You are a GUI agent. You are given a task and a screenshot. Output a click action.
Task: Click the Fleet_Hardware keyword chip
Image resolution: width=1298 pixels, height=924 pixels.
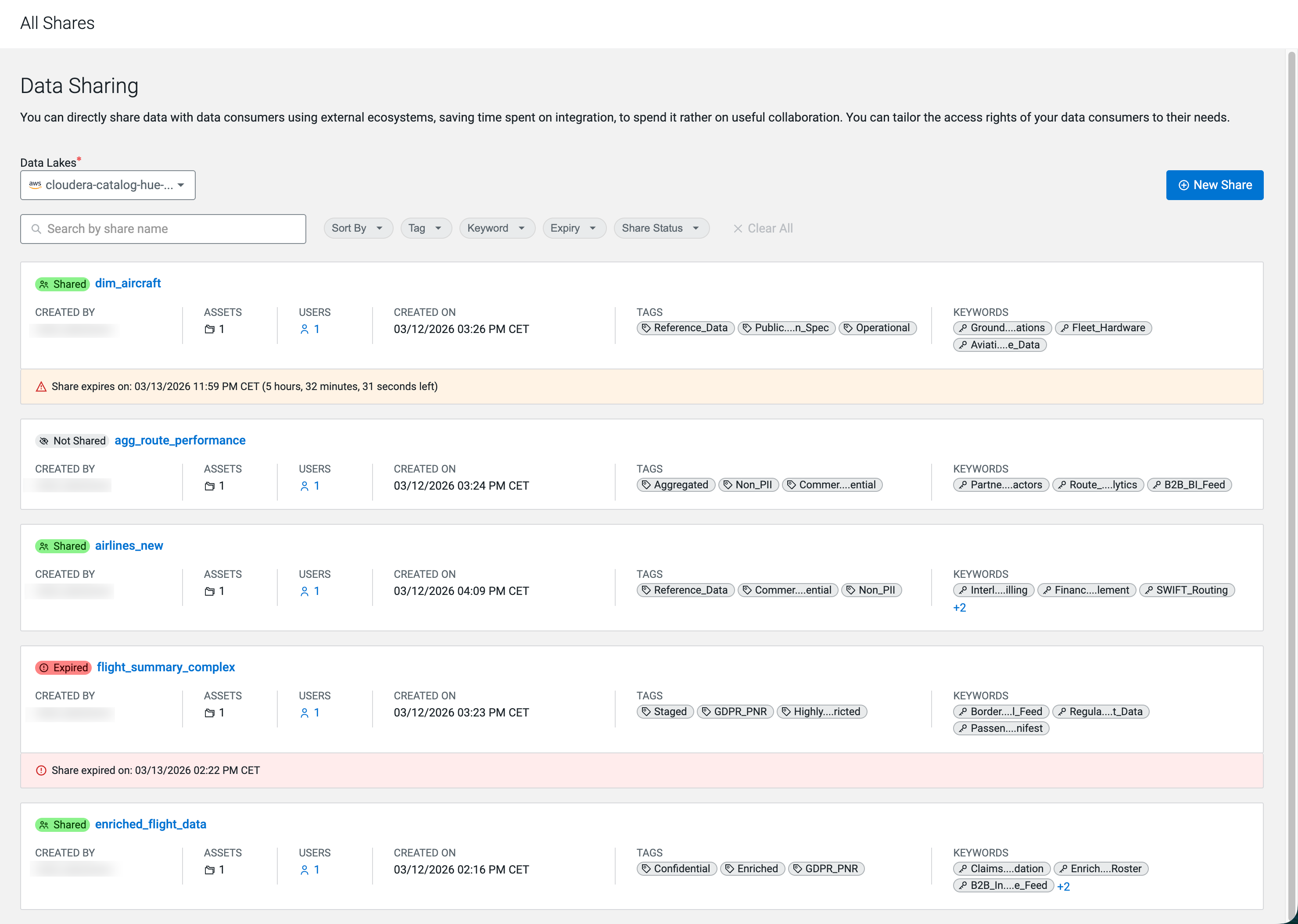coord(1102,328)
